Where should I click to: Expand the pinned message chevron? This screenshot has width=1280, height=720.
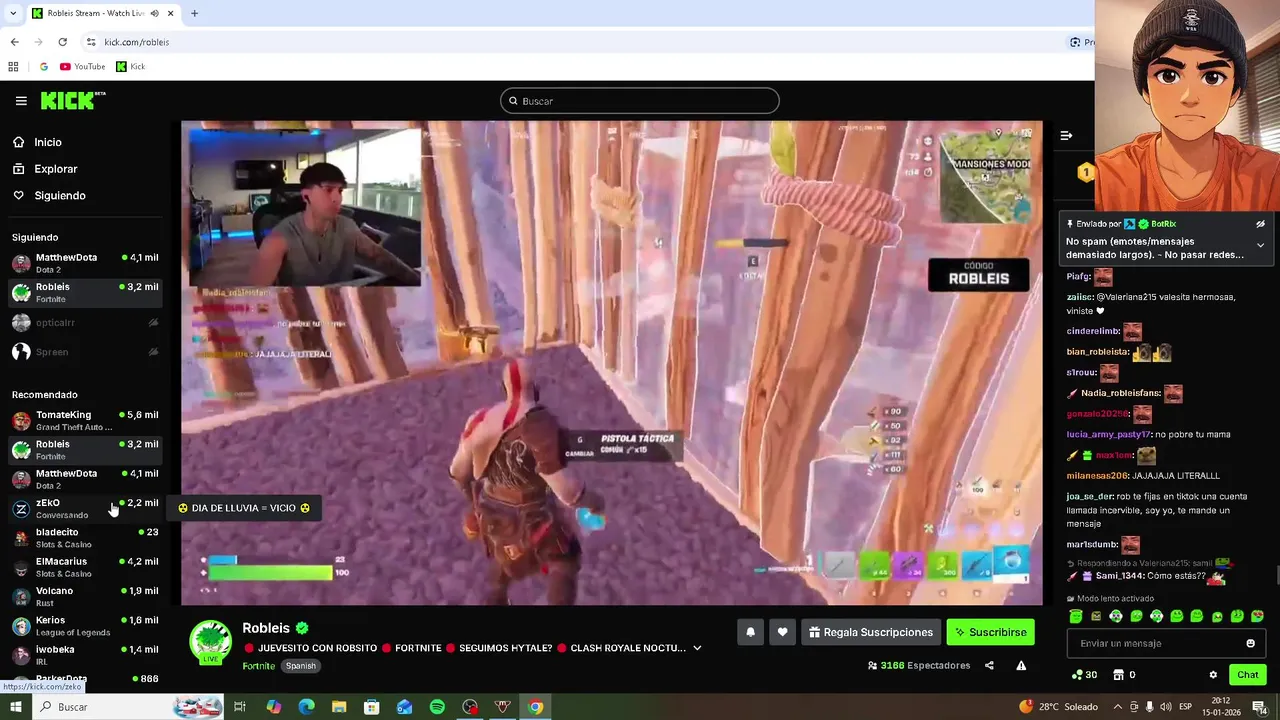pos(1260,245)
